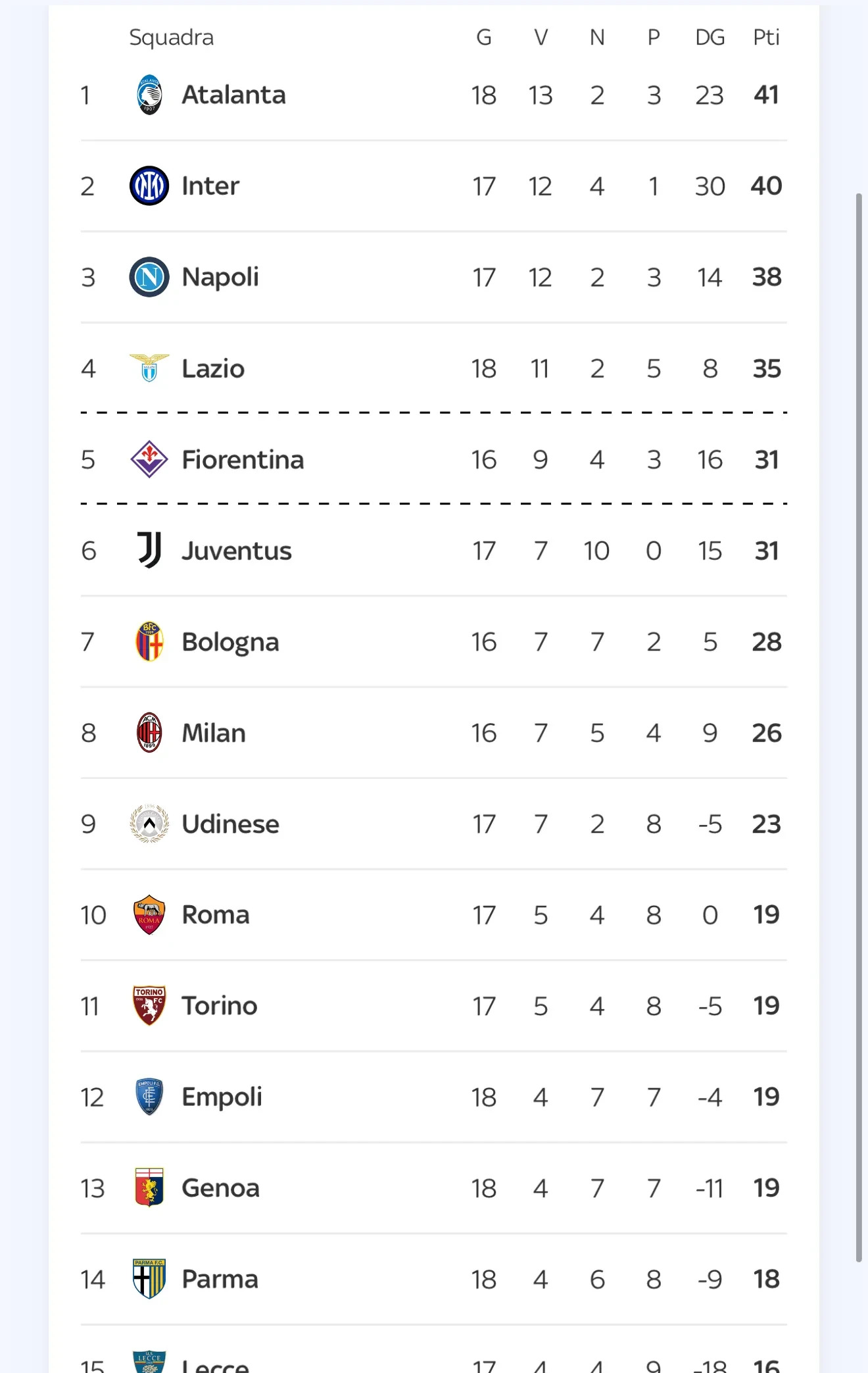Click the Juventus J logo
This screenshot has height=1373, width=868.
coord(149,550)
